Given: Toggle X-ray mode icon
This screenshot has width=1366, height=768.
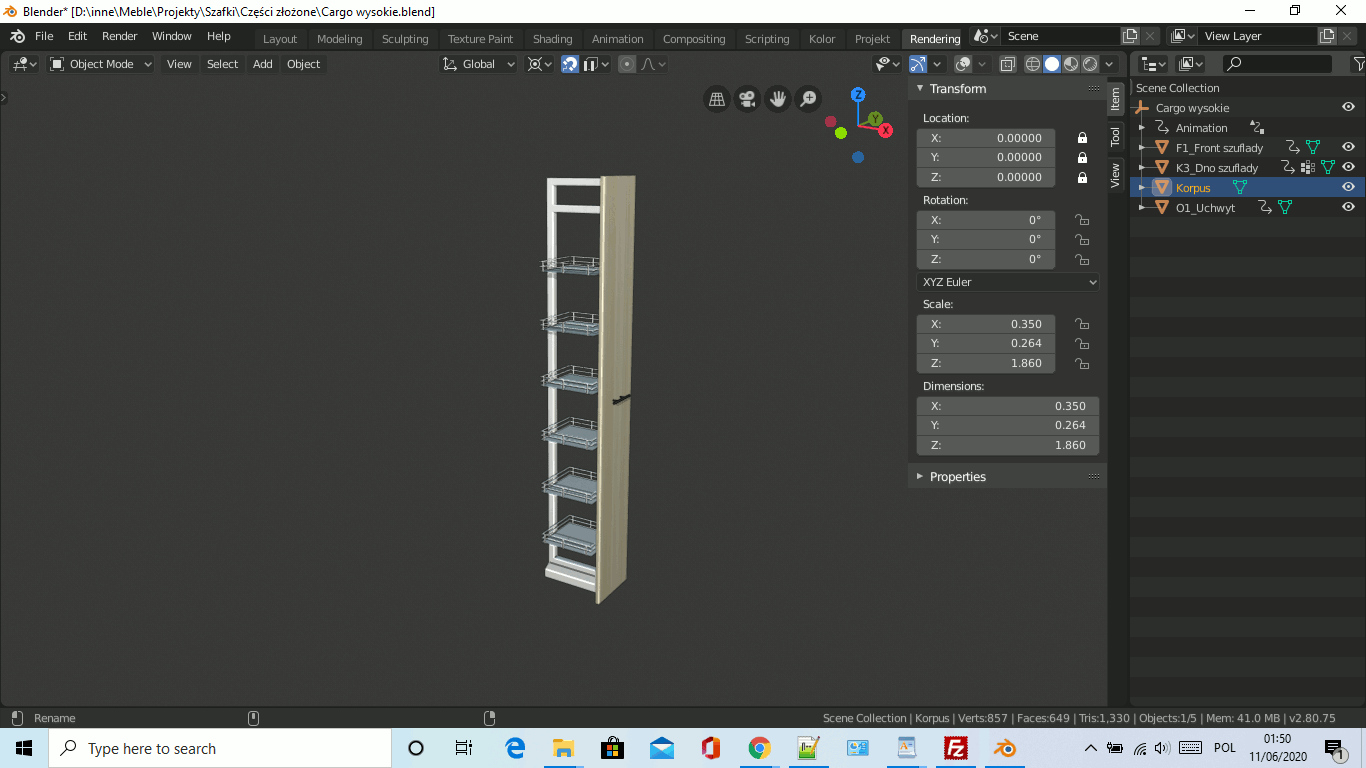Looking at the screenshot, I should coord(1008,64).
